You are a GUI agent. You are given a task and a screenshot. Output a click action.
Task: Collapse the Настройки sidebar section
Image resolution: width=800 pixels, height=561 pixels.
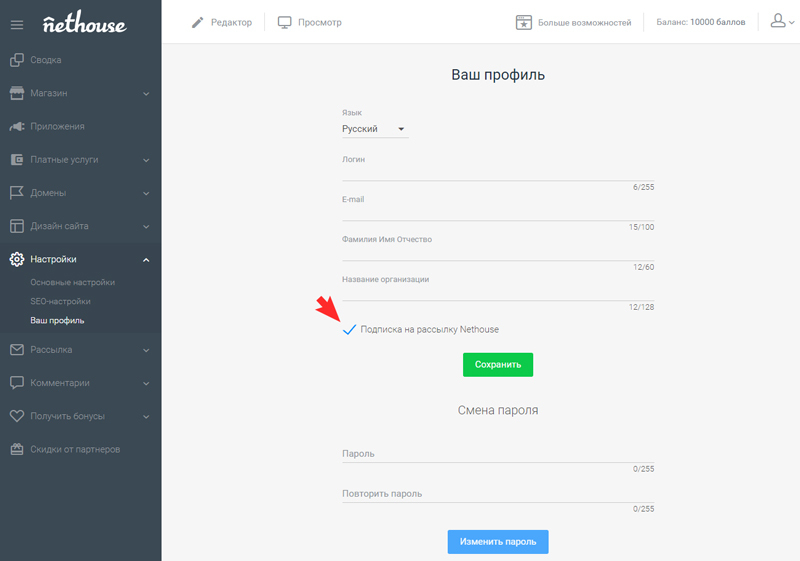(x=81, y=260)
